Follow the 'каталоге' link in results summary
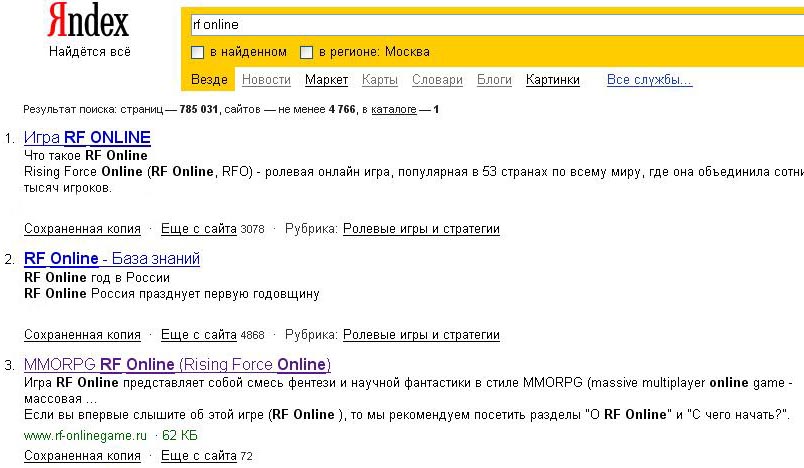This screenshot has height=468, width=804. tap(394, 109)
